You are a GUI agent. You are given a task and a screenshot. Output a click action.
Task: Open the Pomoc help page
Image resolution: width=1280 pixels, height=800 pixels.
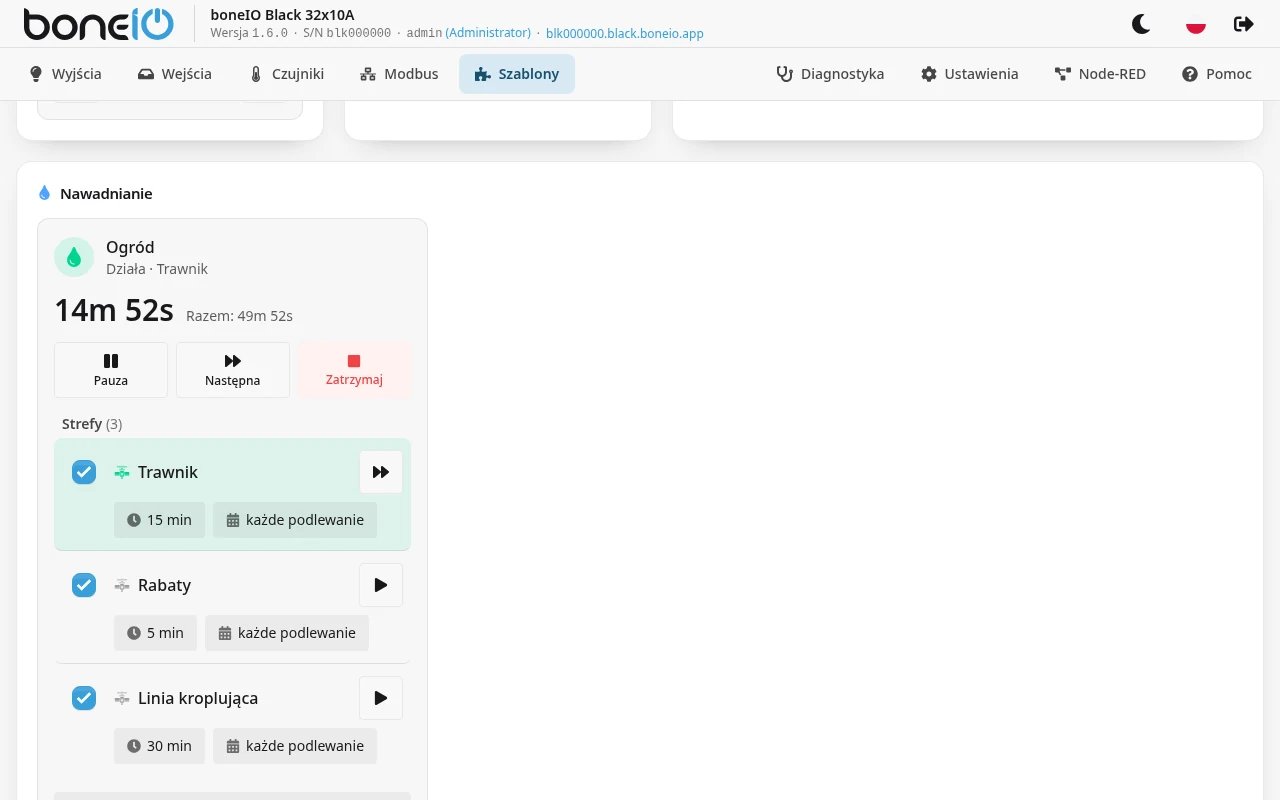click(1217, 74)
